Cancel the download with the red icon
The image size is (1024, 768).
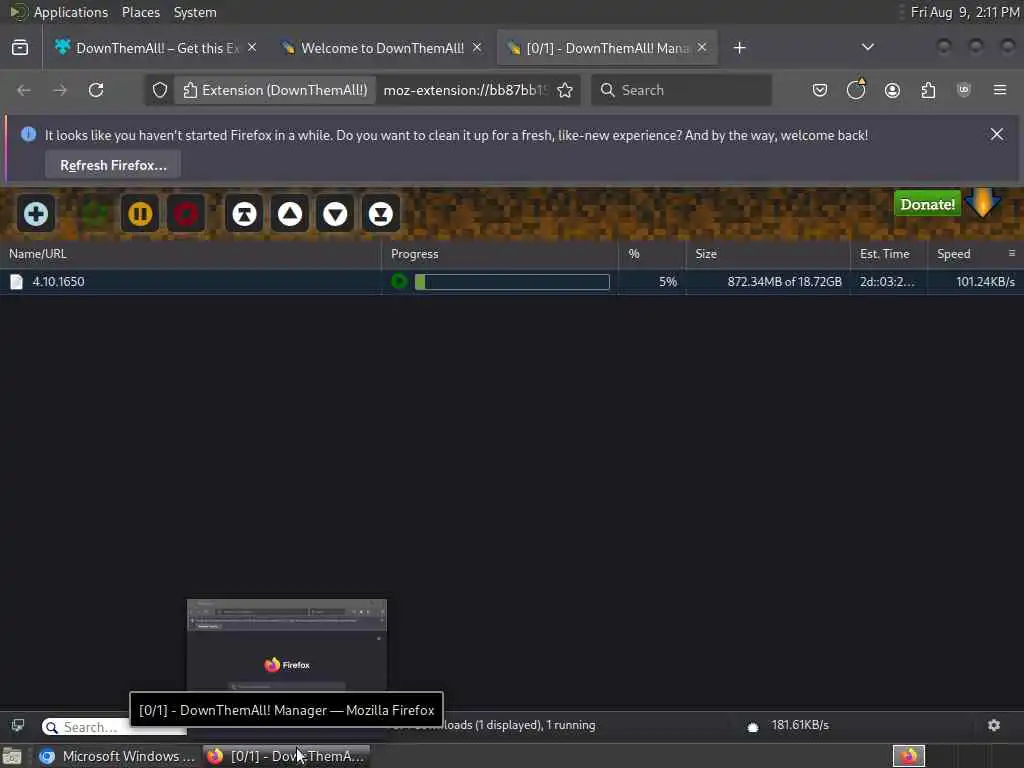(x=185, y=214)
